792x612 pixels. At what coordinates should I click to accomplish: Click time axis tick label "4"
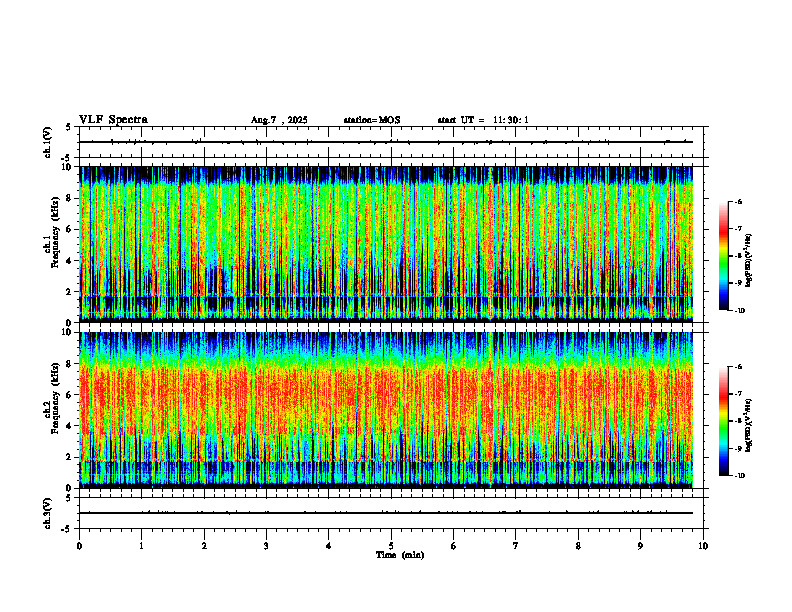click(329, 546)
